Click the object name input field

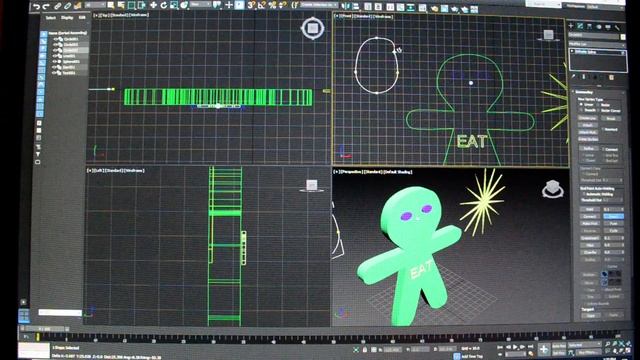[x=594, y=36]
